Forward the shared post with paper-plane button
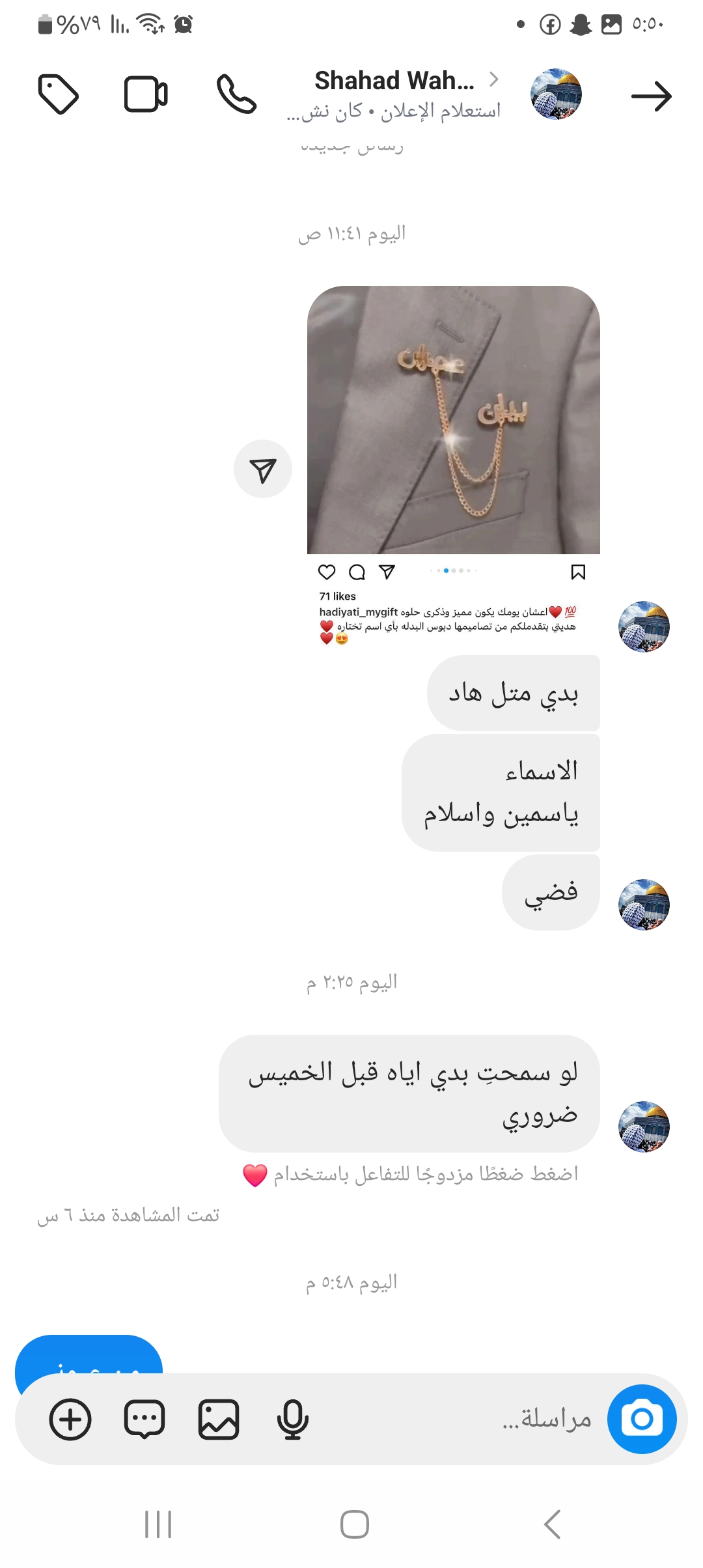The image size is (703, 1568). (263, 469)
